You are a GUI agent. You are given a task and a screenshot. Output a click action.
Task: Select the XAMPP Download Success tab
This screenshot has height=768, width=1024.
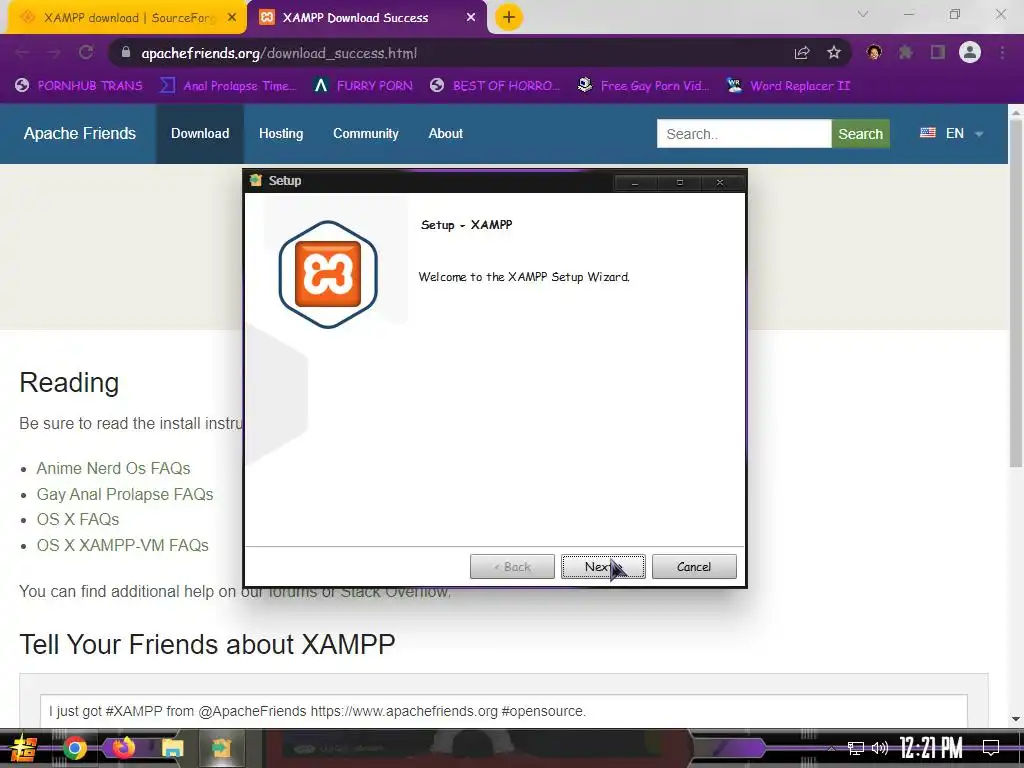point(355,18)
